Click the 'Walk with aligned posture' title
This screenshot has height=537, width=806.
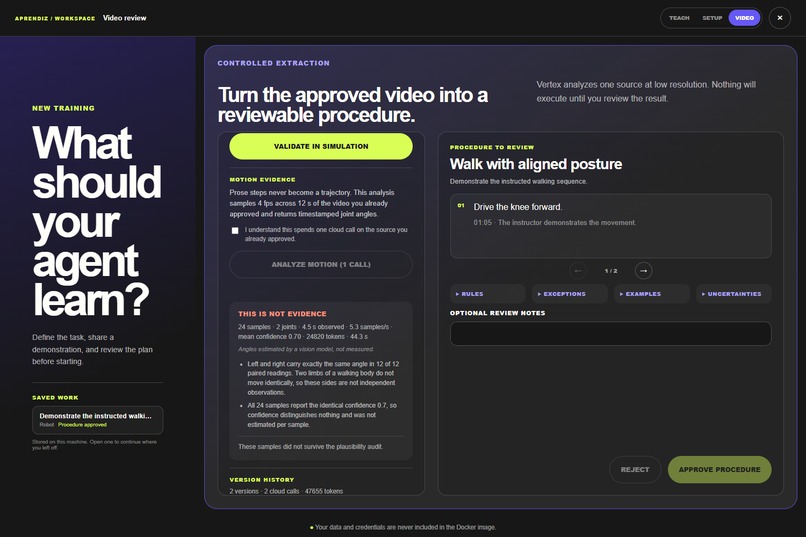[536, 164]
